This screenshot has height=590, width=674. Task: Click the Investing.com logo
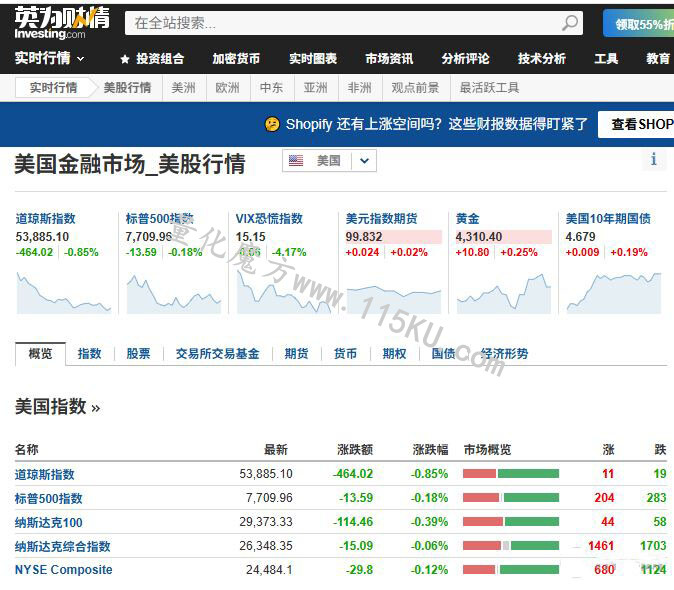[x=62, y=23]
